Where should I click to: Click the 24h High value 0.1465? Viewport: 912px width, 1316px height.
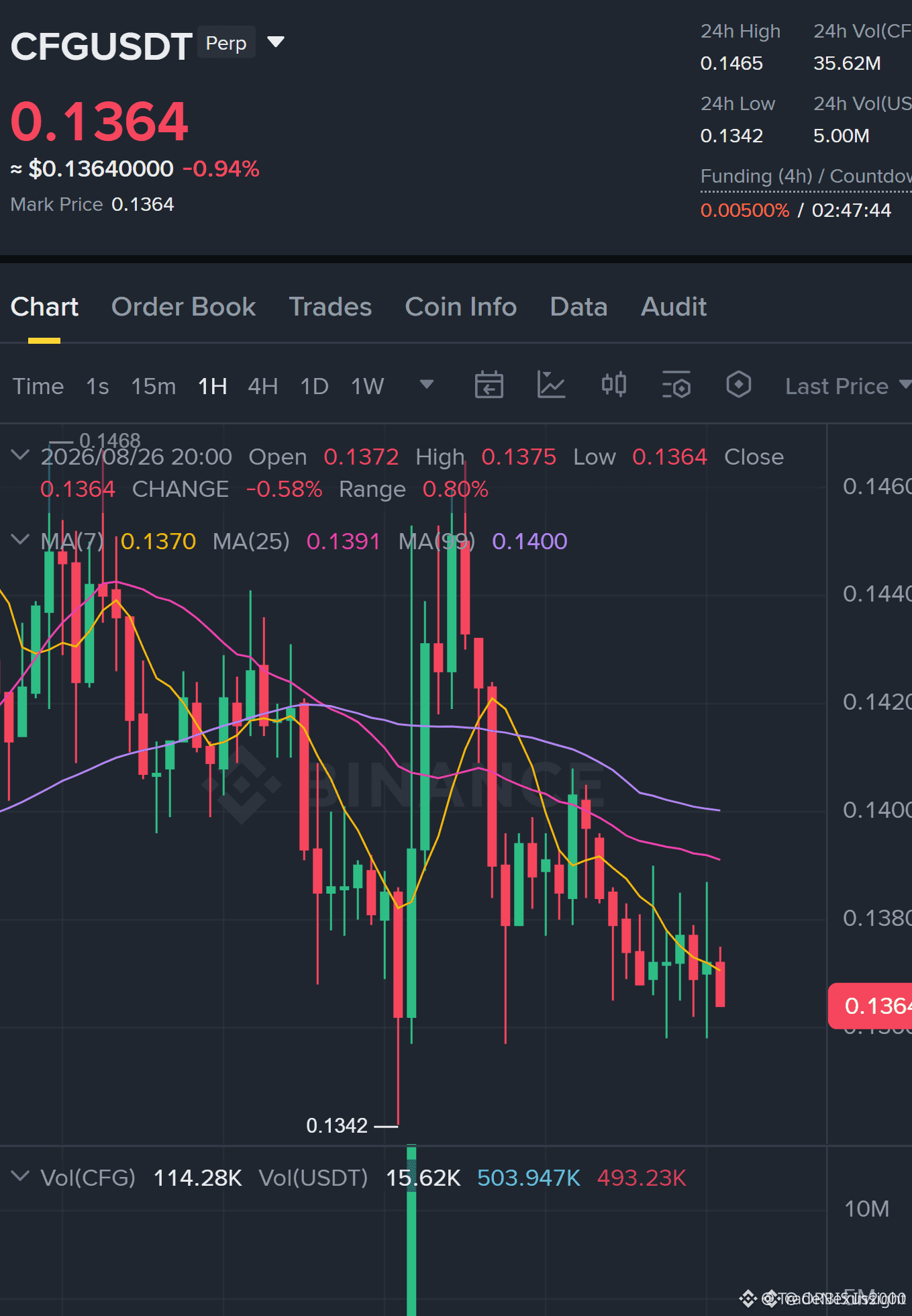tap(731, 63)
